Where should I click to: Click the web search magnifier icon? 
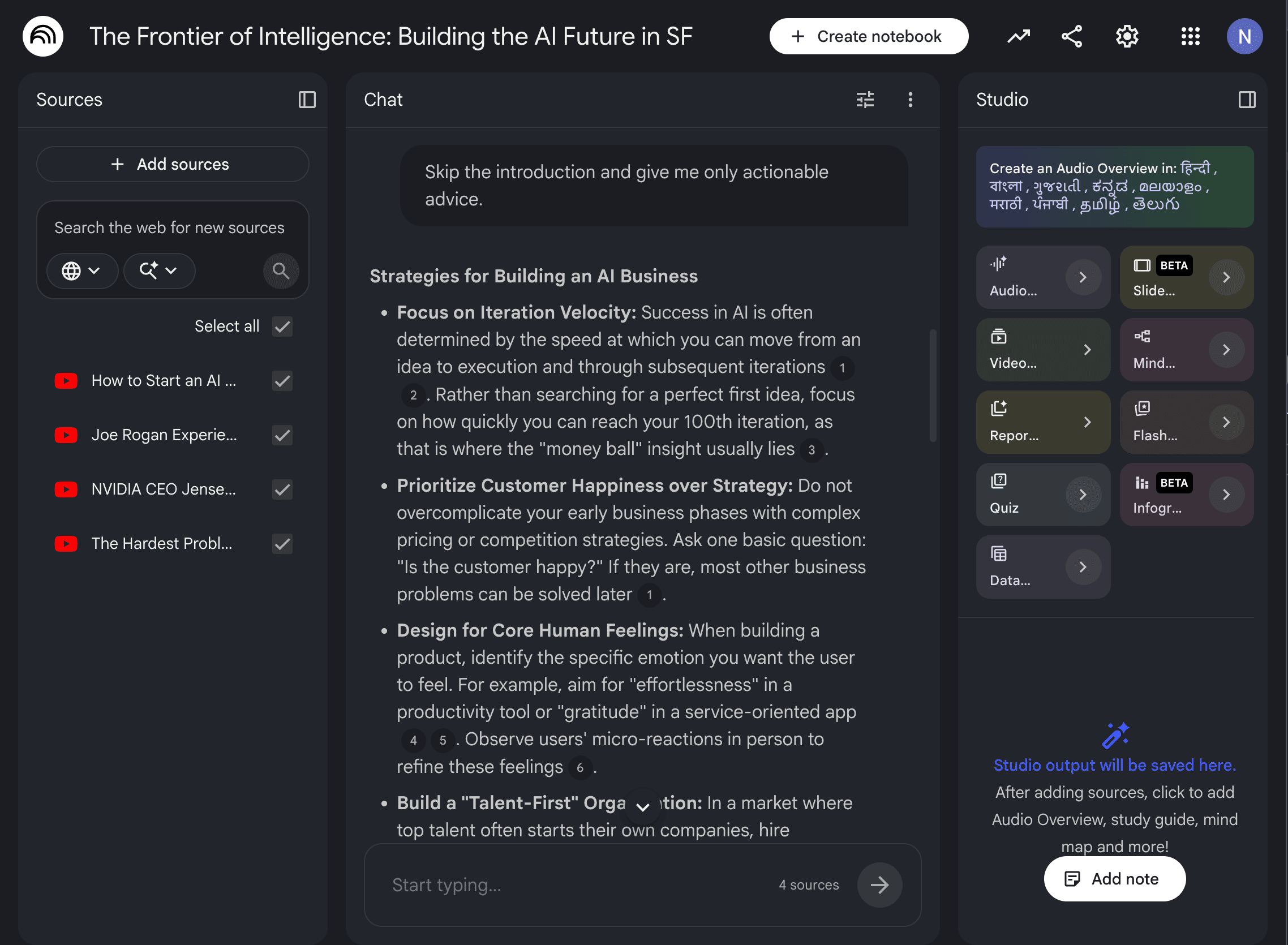(x=281, y=270)
